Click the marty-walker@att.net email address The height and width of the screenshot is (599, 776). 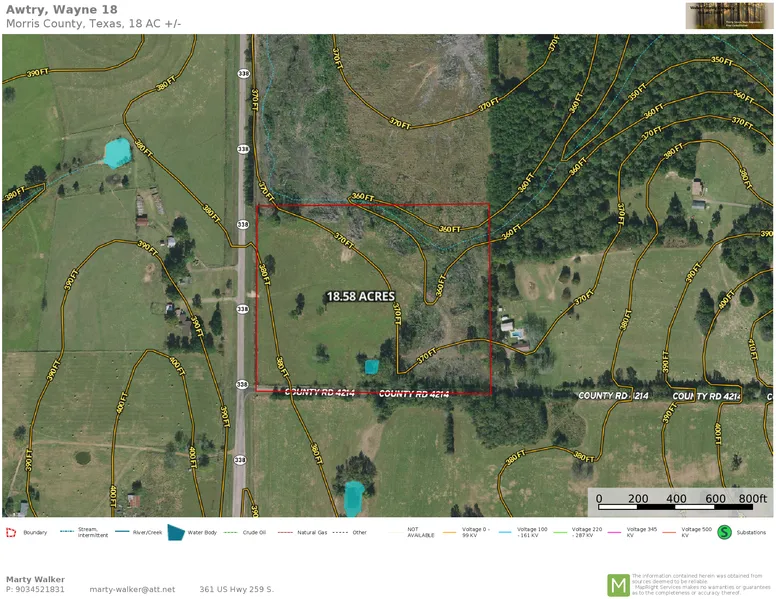(x=132, y=590)
